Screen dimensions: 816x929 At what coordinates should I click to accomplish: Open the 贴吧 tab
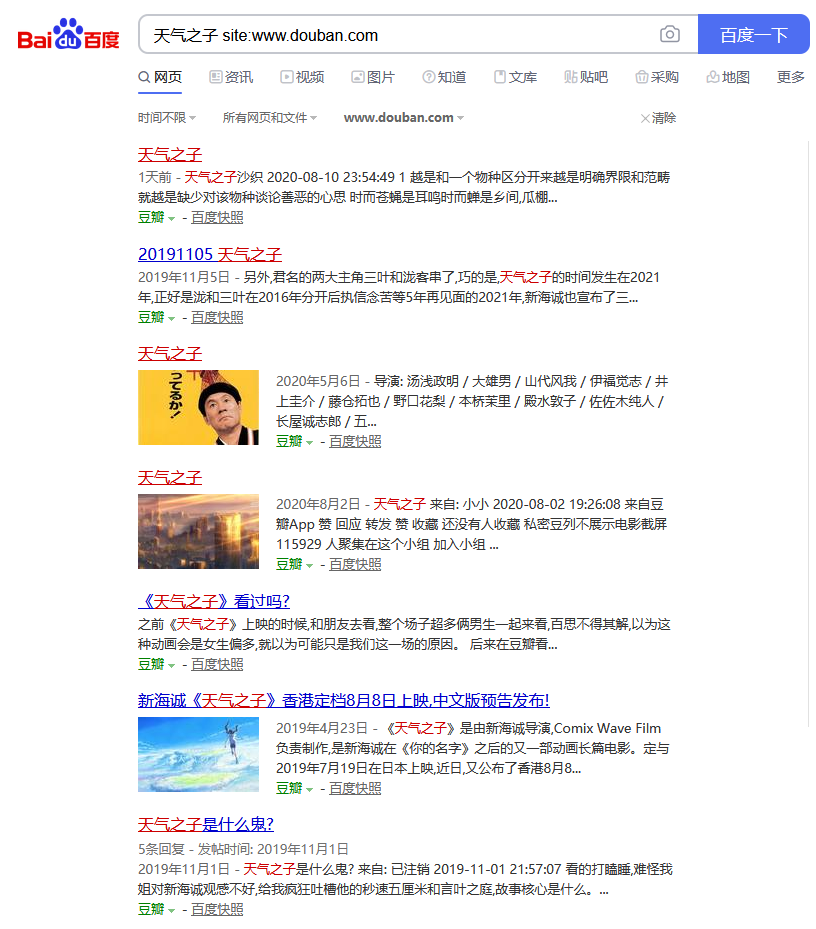click(x=586, y=78)
